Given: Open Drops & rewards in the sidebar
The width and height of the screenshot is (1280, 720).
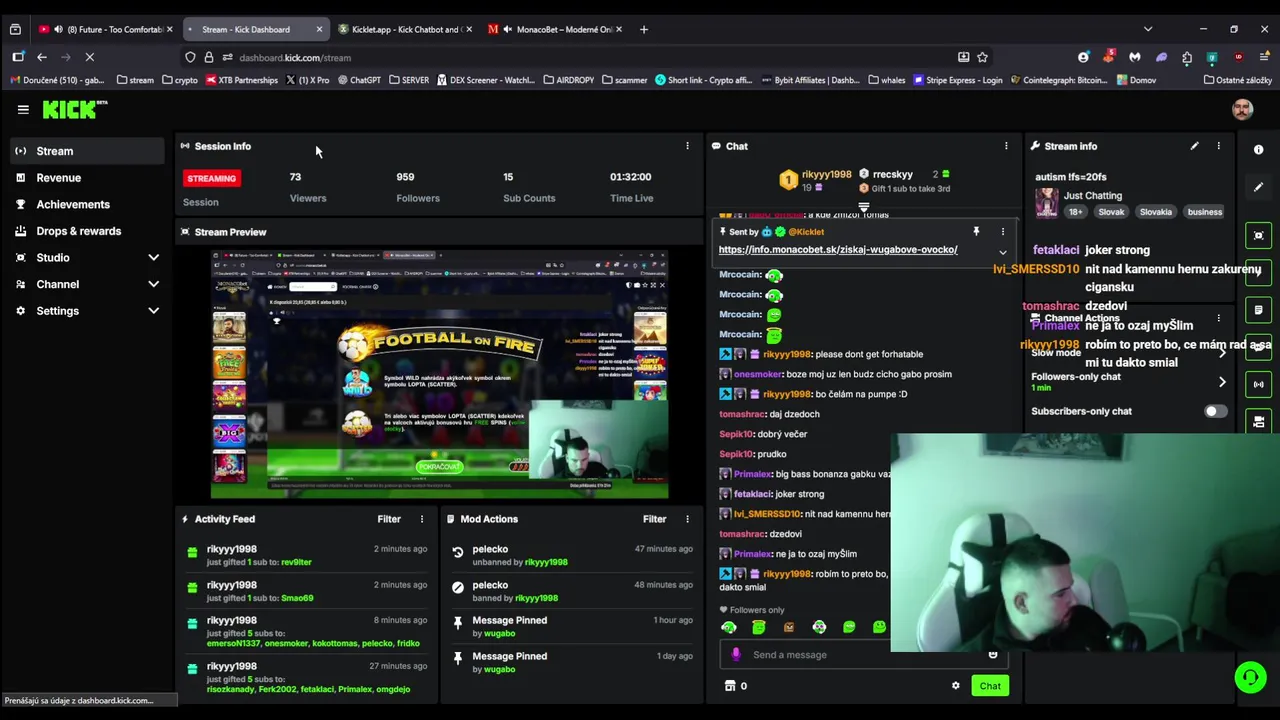Looking at the screenshot, I should point(85,231).
